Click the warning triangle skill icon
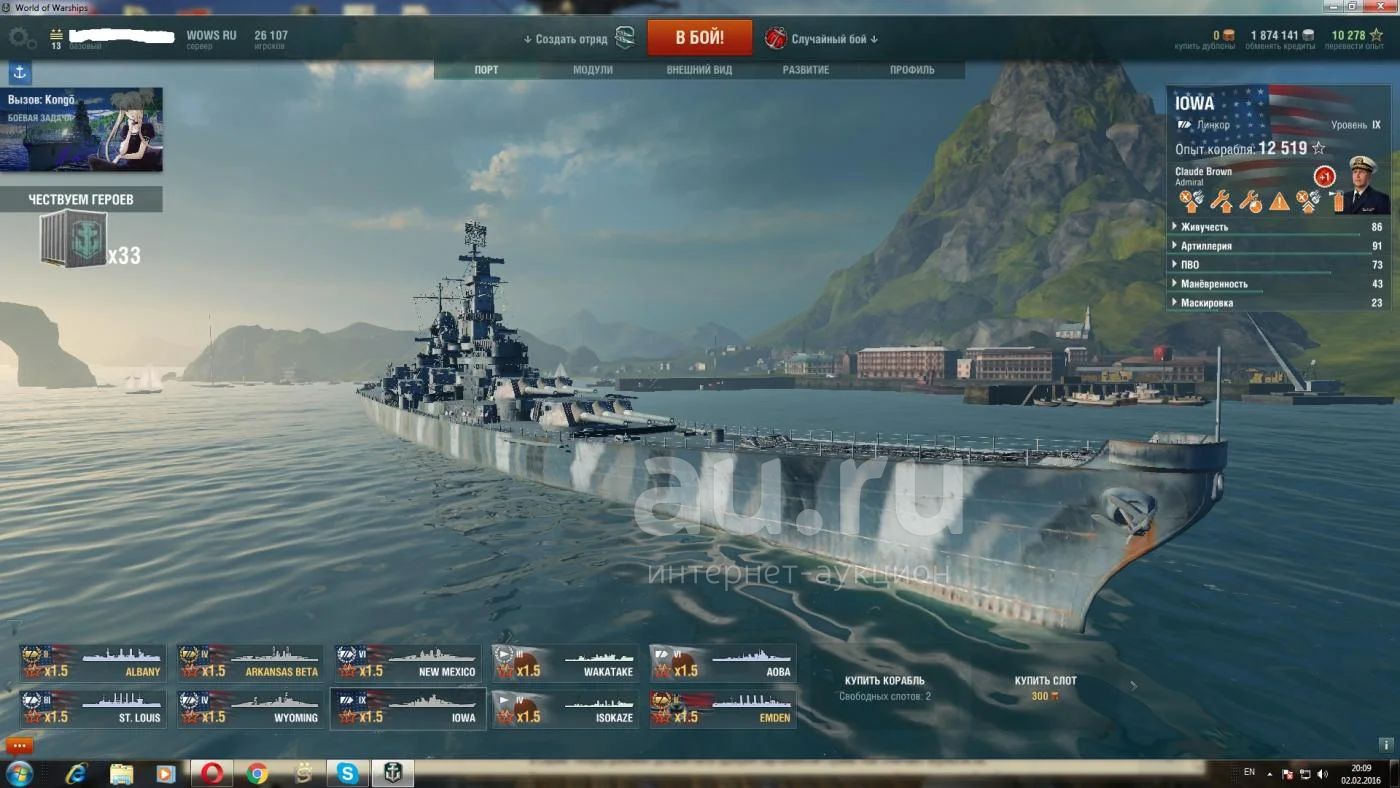 [1279, 202]
